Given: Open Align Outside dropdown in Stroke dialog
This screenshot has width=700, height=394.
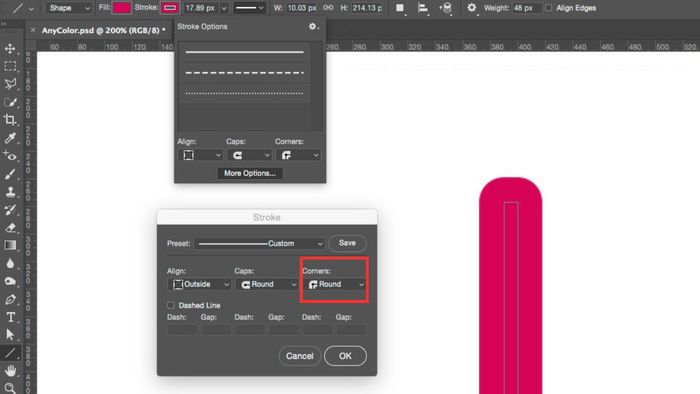Looking at the screenshot, I should click(x=199, y=284).
